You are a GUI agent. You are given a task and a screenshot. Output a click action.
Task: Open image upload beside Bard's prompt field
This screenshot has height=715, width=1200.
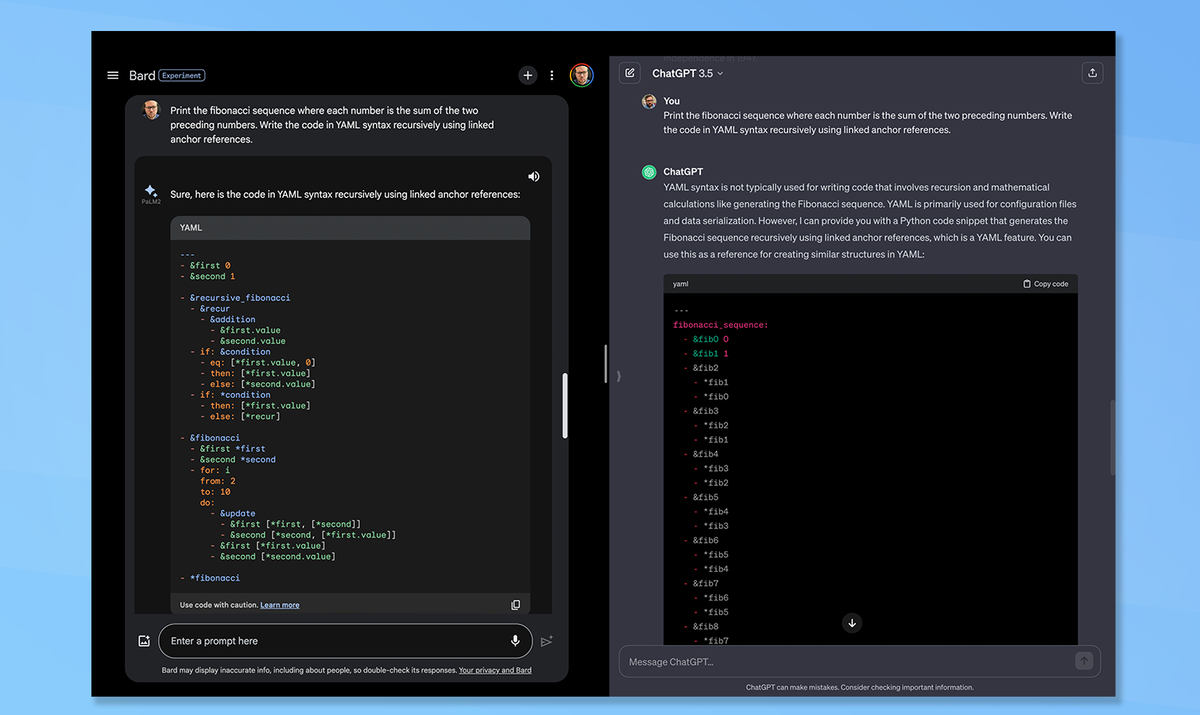[144, 641]
